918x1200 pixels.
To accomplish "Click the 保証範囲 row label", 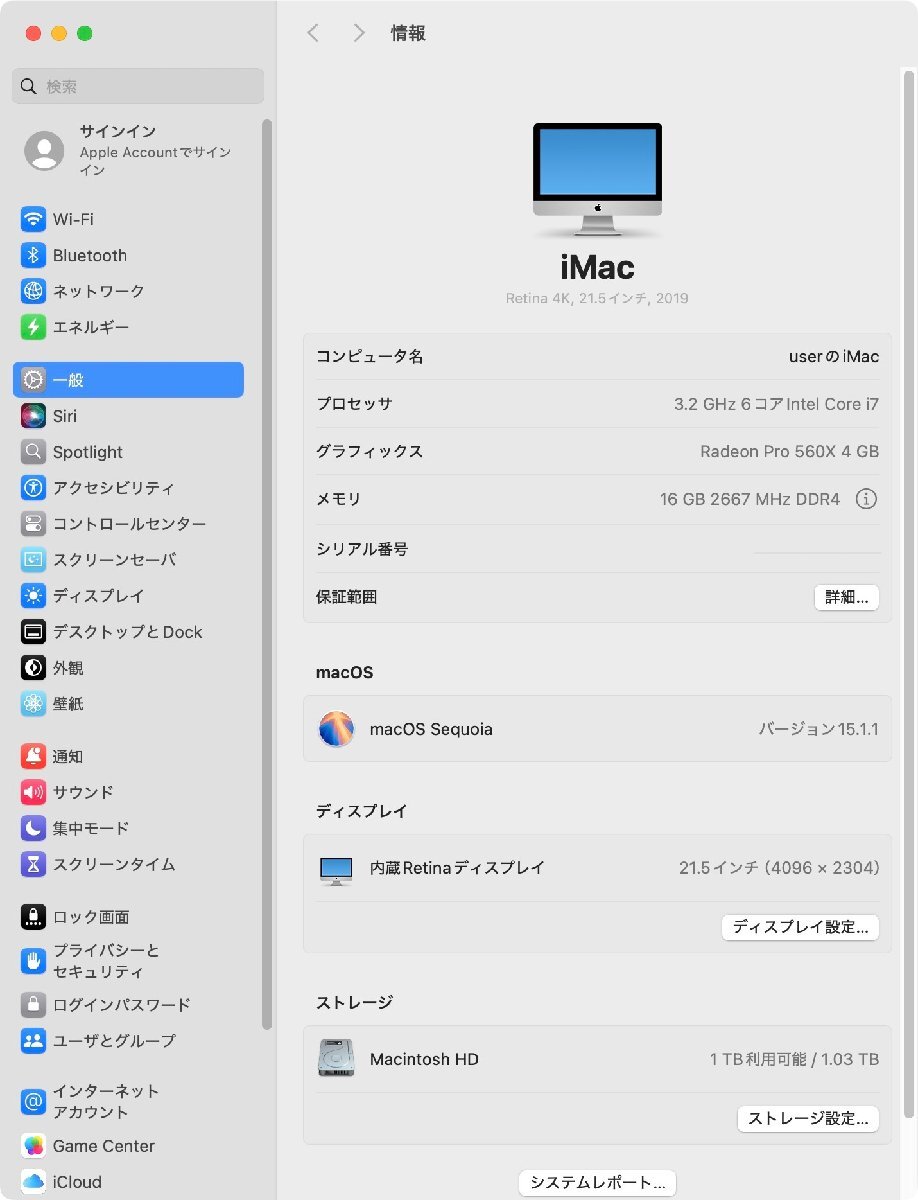I will [x=346, y=597].
